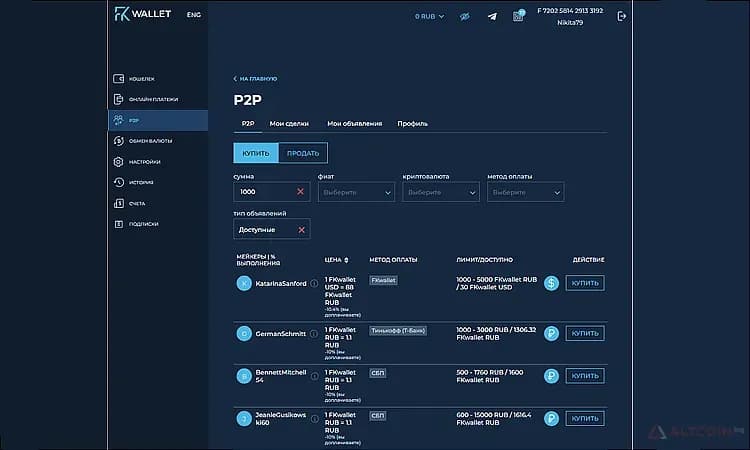The image size is (750, 450).
Task: Switch to Мои сделки tab
Action: click(289, 123)
